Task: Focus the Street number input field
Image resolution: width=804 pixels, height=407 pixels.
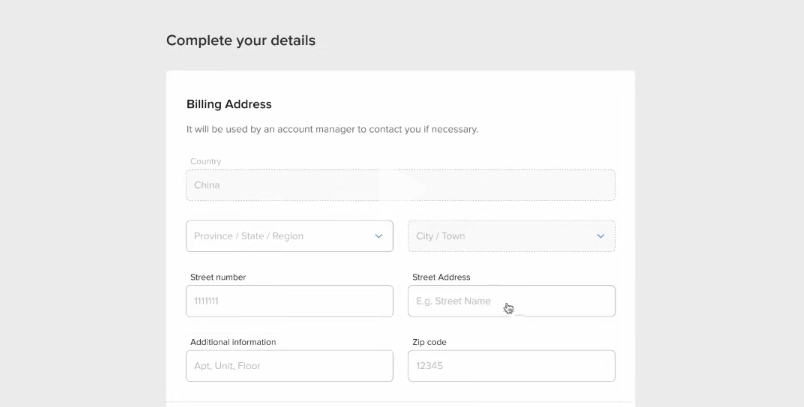Action: 290,301
